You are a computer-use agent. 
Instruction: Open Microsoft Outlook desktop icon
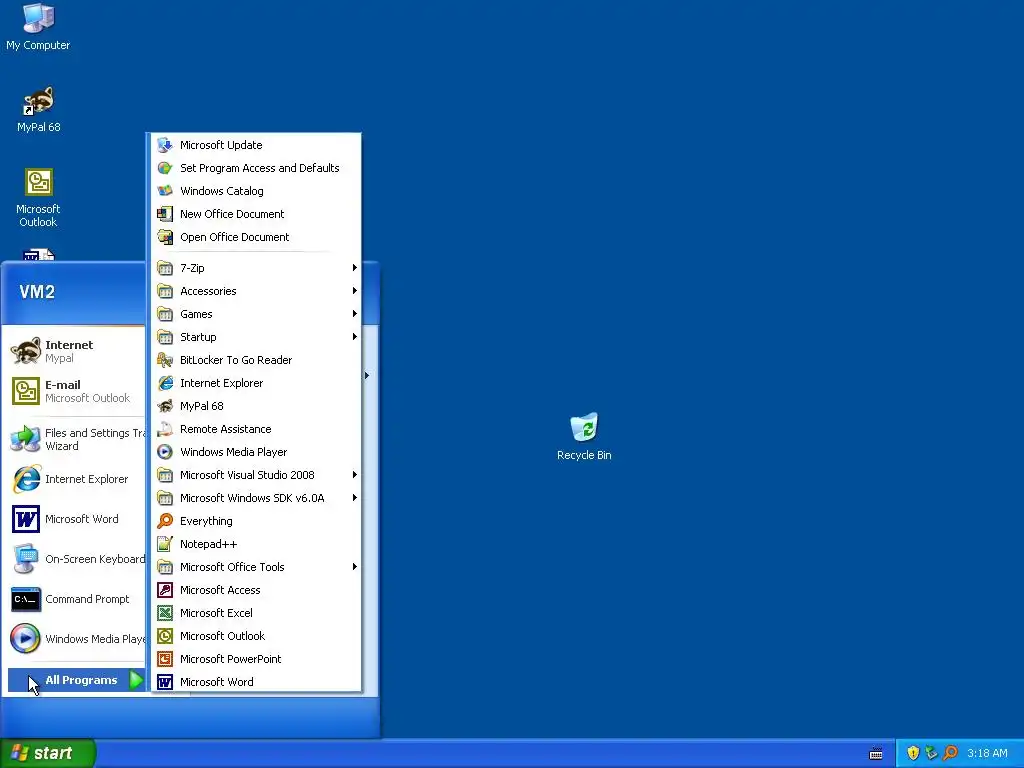point(38,198)
